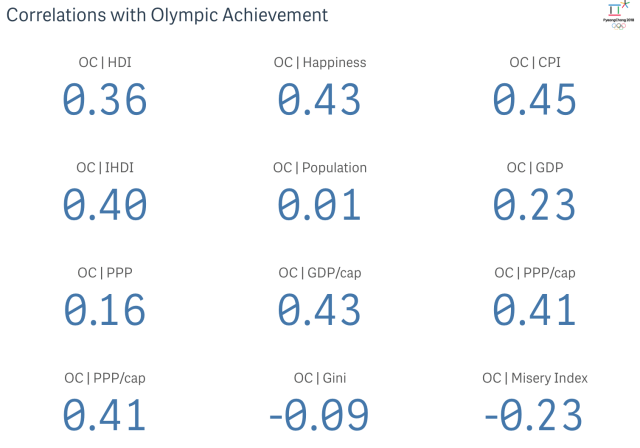Viewport: 640px width, 448px height.
Task: Click the OC | GDP label above 0.23
Action: tap(534, 168)
